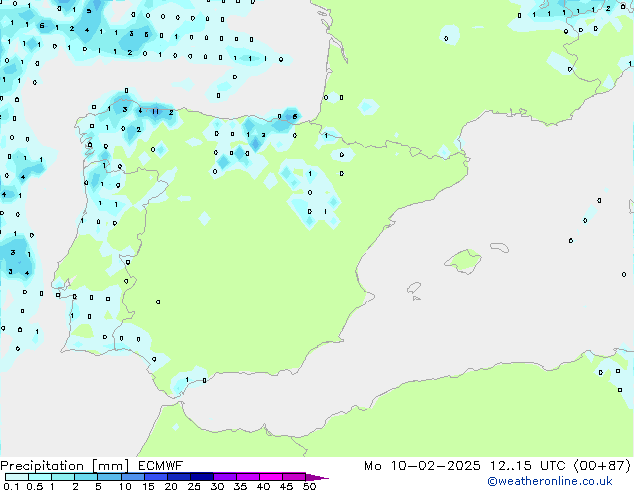
Task: Click the '[mm]' unit label
Action: pos(111,466)
